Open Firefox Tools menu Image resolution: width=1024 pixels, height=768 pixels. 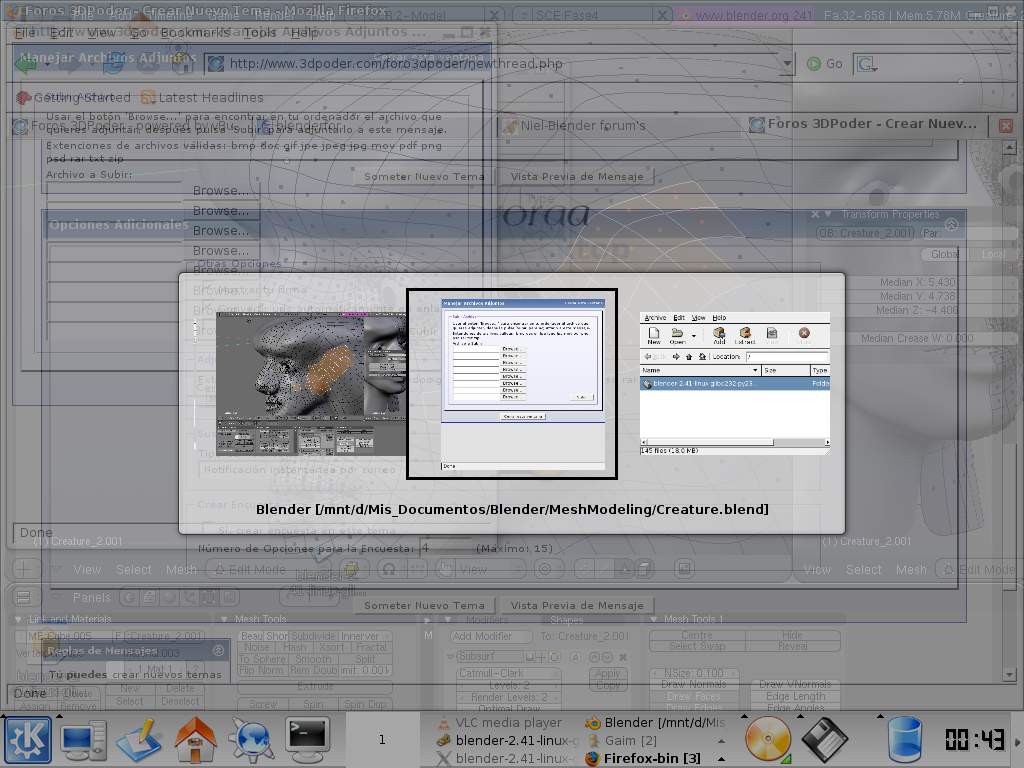(x=260, y=32)
